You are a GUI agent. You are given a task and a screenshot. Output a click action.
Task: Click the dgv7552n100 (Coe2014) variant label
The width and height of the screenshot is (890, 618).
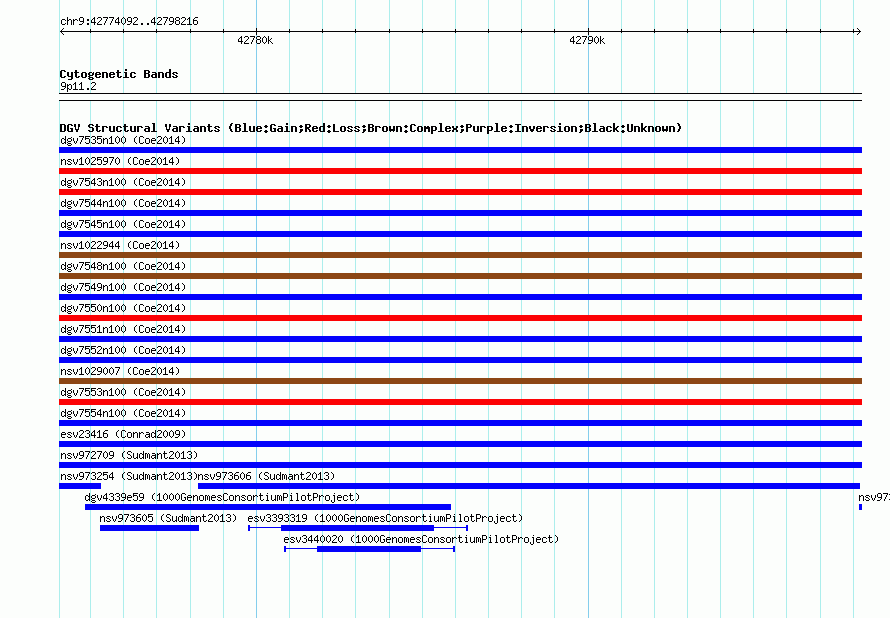[x=123, y=350]
